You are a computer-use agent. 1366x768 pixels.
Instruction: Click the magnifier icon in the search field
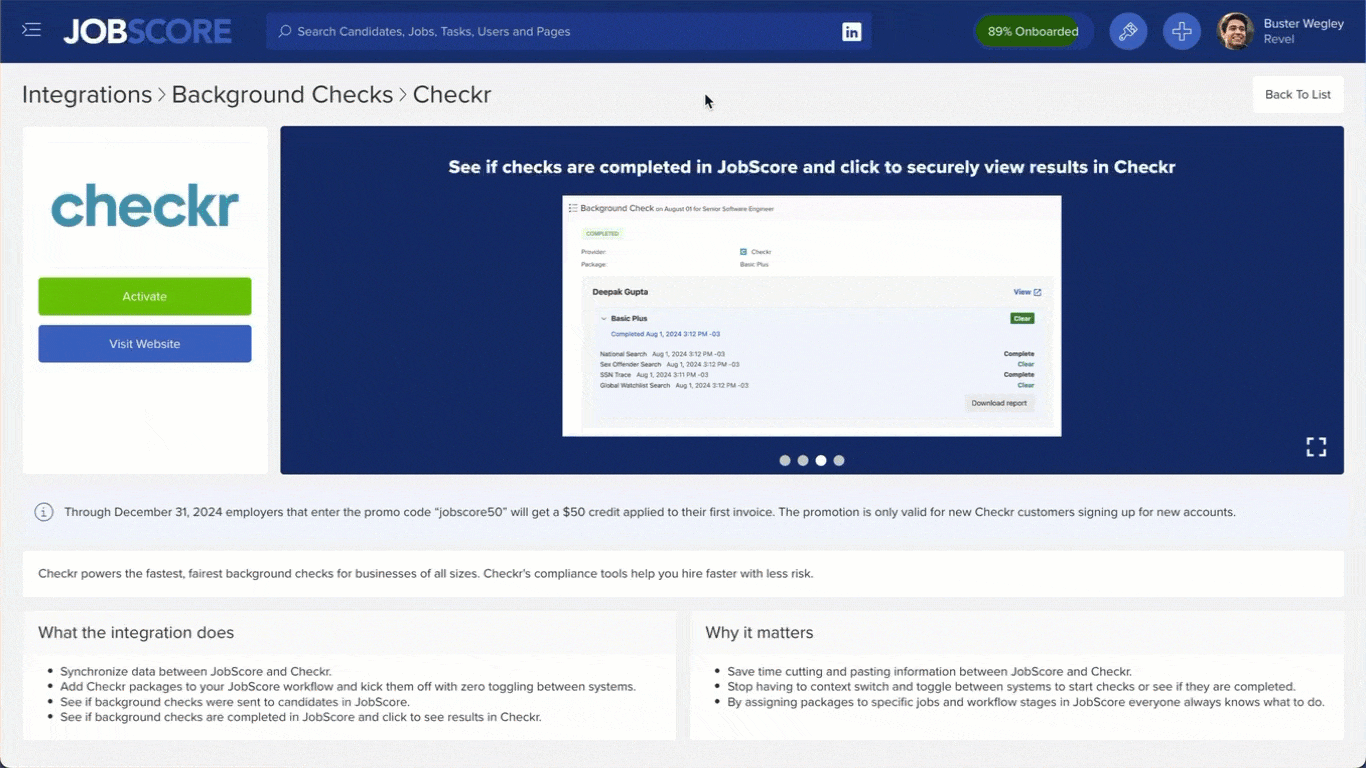pos(284,31)
